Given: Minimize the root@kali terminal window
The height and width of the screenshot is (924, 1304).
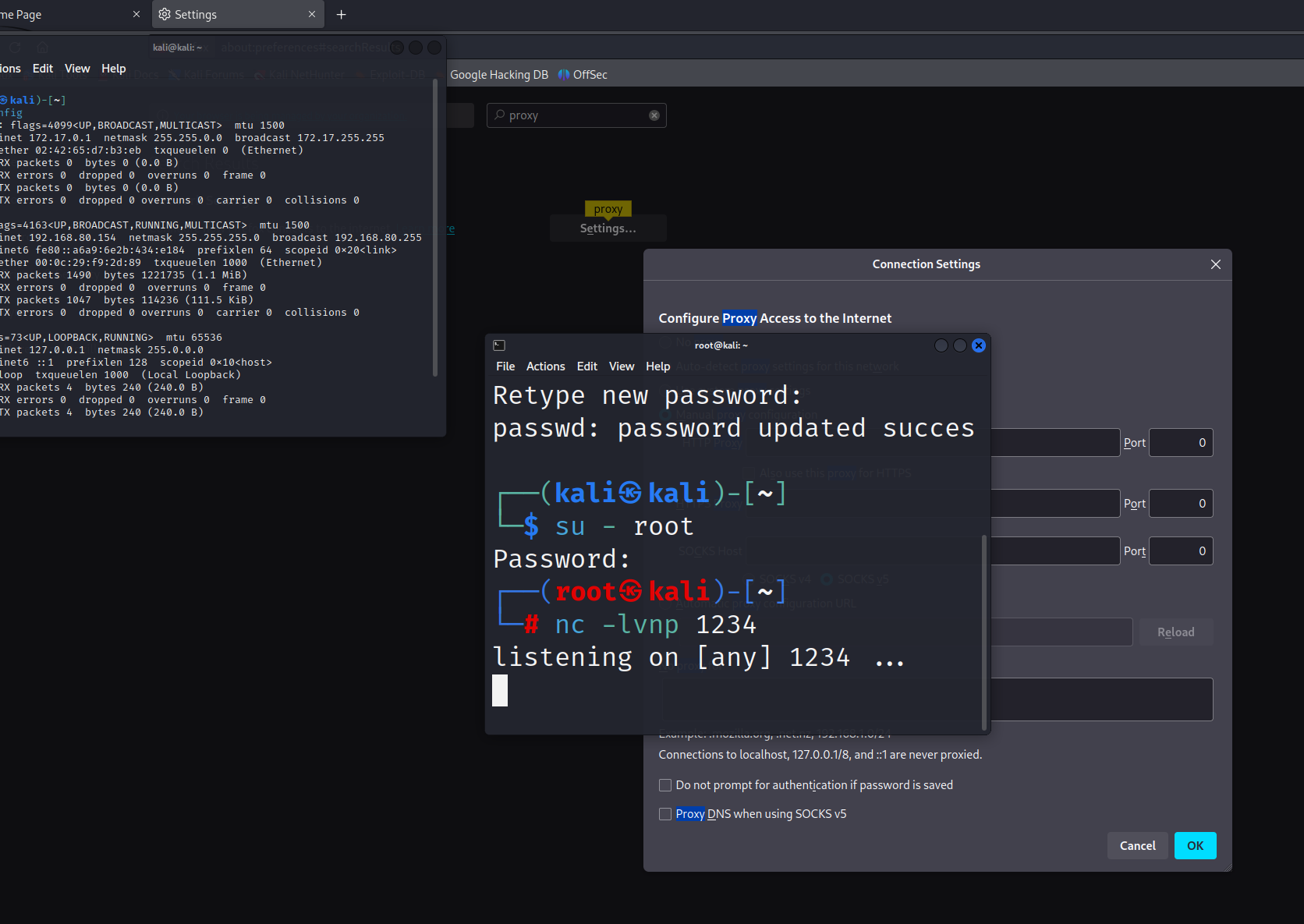Looking at the screenshot, I should [941, 345].
